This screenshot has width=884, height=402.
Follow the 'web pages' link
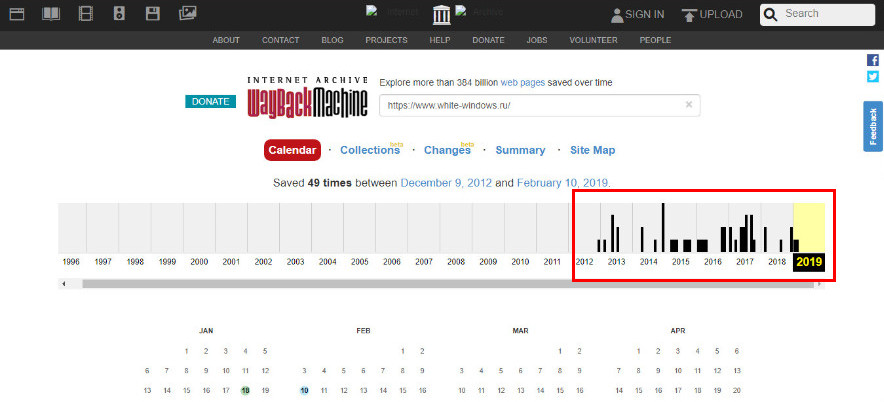point(523,82)
